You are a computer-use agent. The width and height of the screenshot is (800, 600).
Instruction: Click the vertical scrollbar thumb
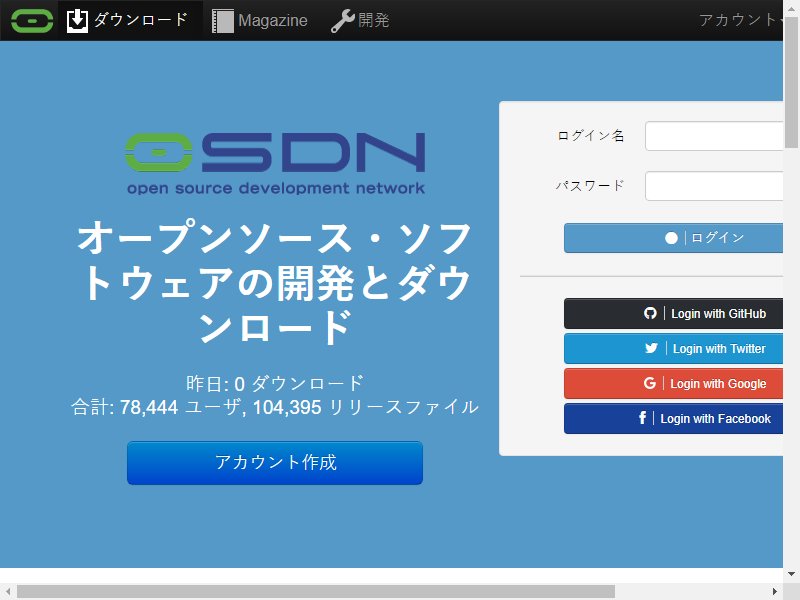click(x=791, y=82)
